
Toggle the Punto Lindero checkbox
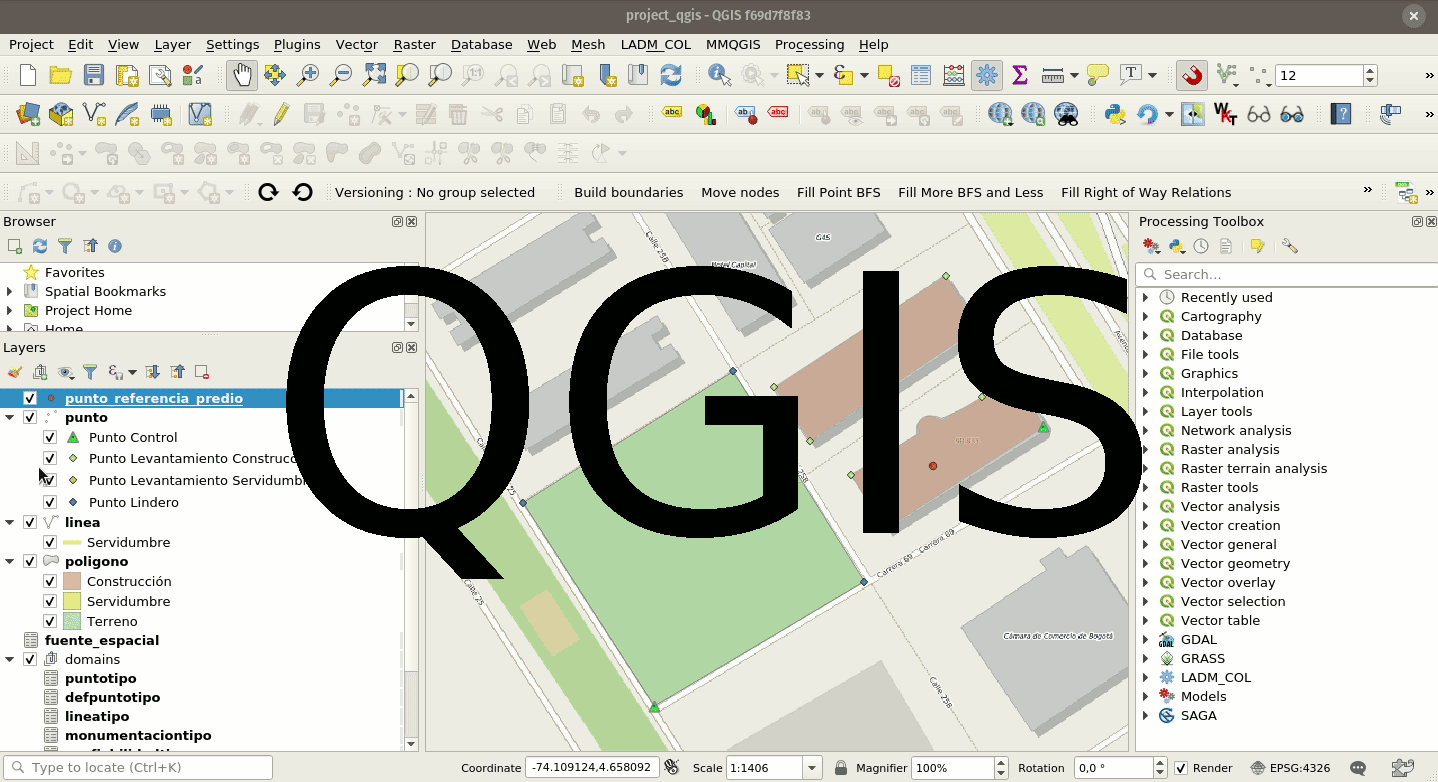[x=50, y=502]
